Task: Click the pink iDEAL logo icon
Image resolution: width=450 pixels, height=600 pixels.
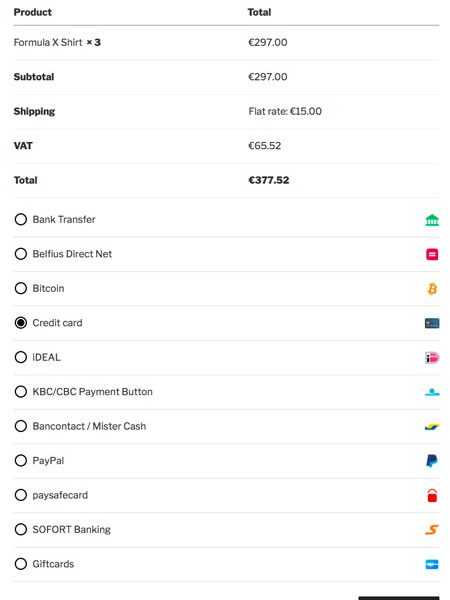Action: coord(432,357)
